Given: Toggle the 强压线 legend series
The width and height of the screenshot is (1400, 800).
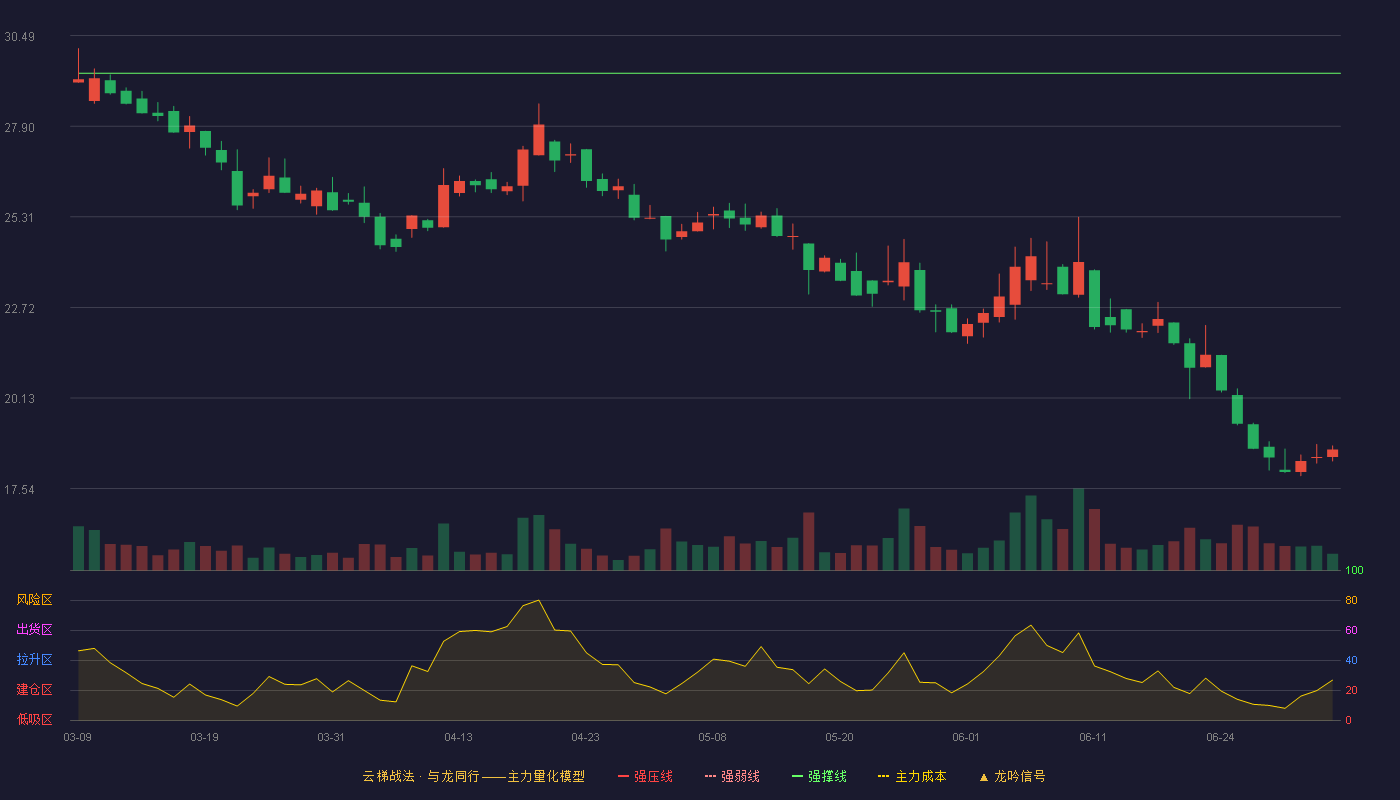Looking at the screenshot, I should [x=645, y=776].
